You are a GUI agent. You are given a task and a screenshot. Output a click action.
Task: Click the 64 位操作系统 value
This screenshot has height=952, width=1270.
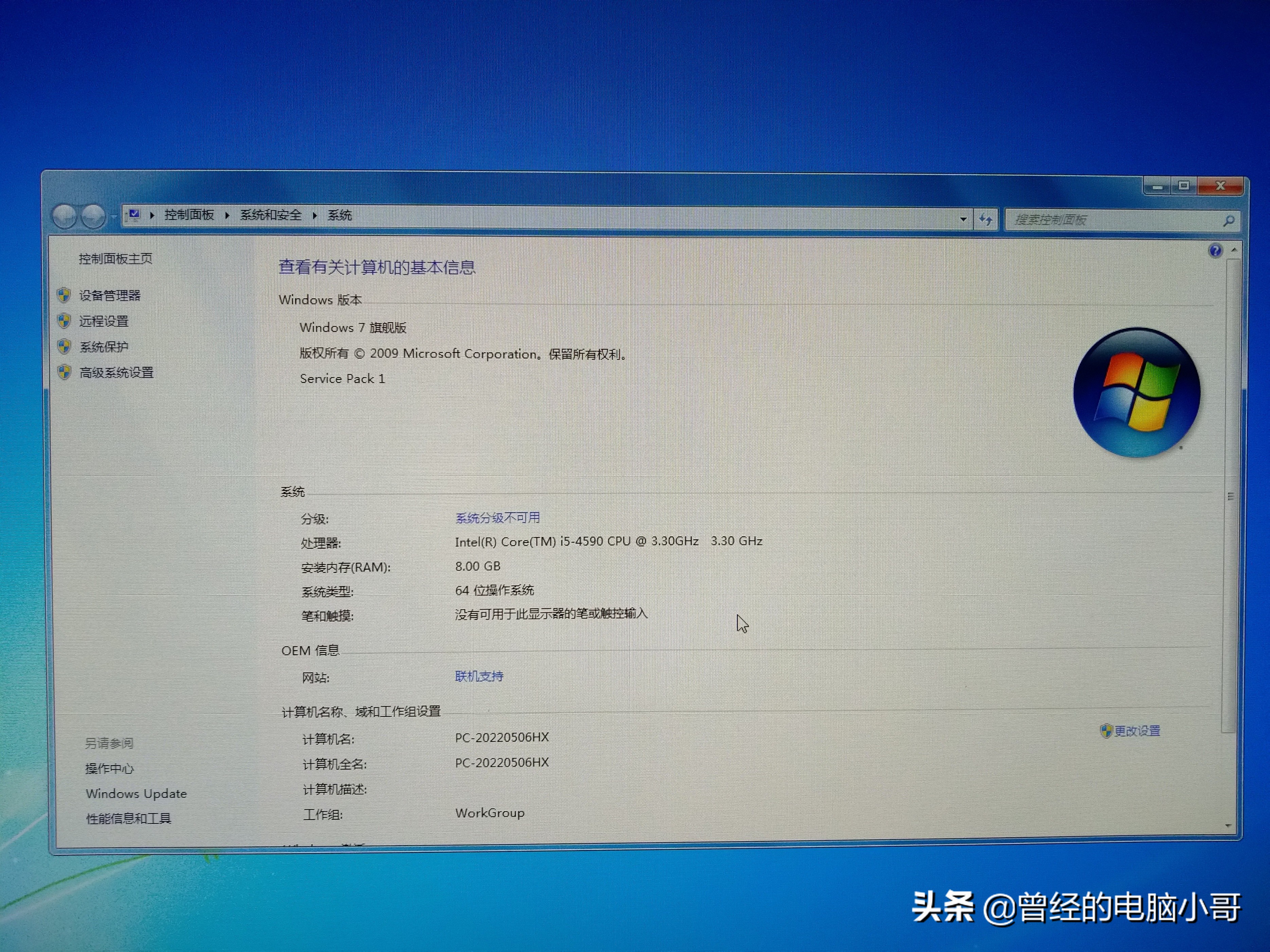pyautogui.click(x=494, y=590)
